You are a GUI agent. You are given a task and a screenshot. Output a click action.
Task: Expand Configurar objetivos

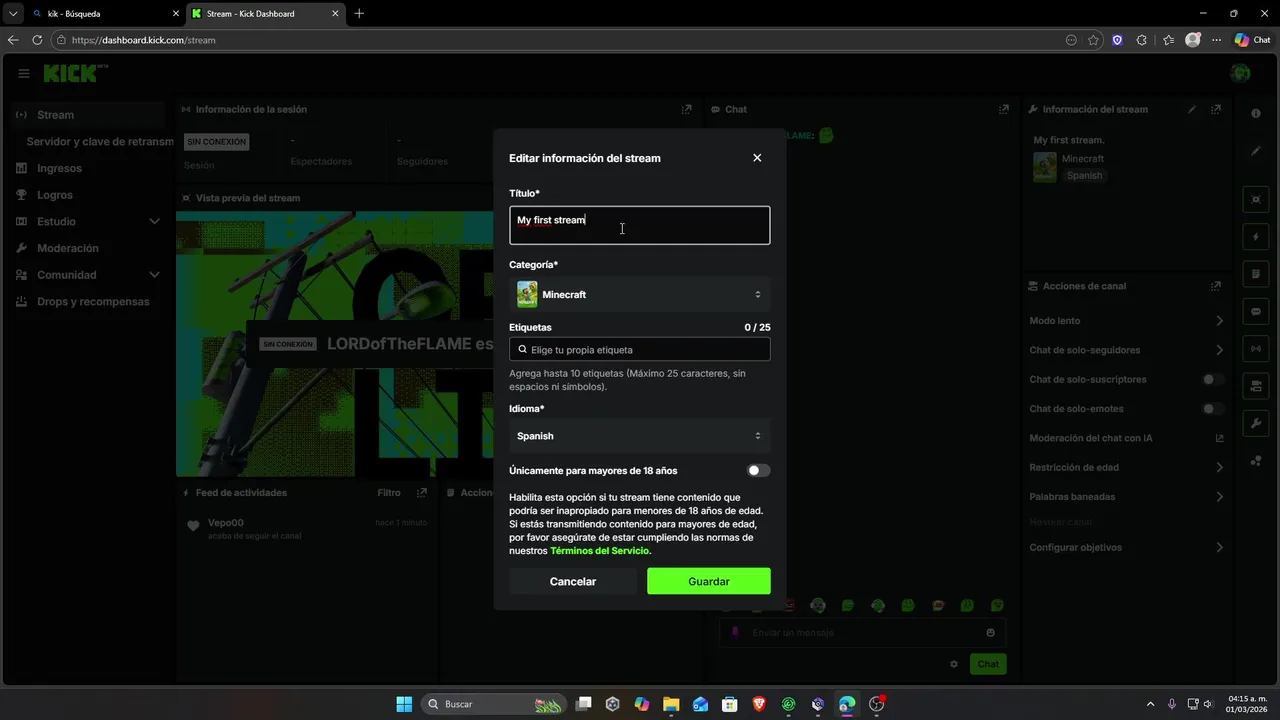[x=1127, y=547]
